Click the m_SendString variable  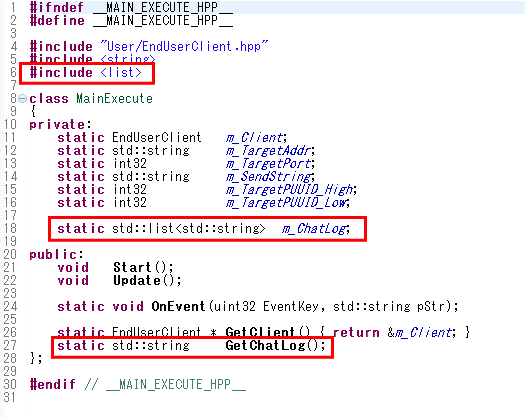click(270, 177)
